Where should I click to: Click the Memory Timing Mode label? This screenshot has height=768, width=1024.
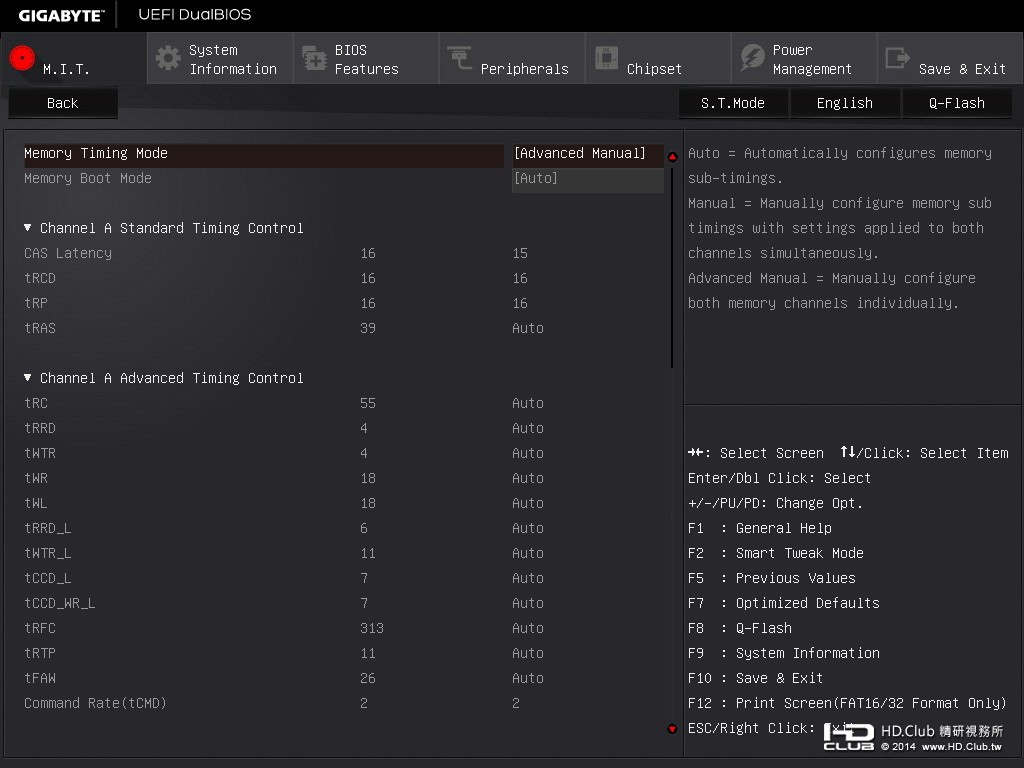coord(96,153)
